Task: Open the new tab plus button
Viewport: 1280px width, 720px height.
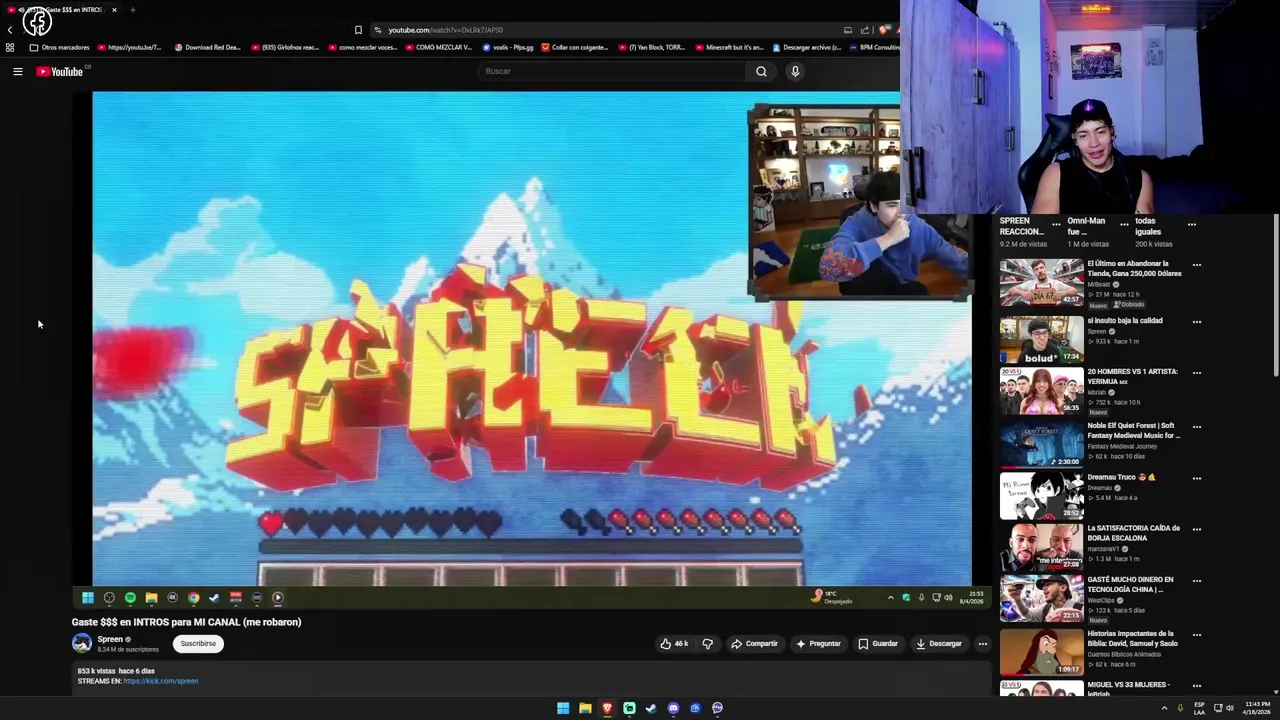Action: click(x=132, y=10)
